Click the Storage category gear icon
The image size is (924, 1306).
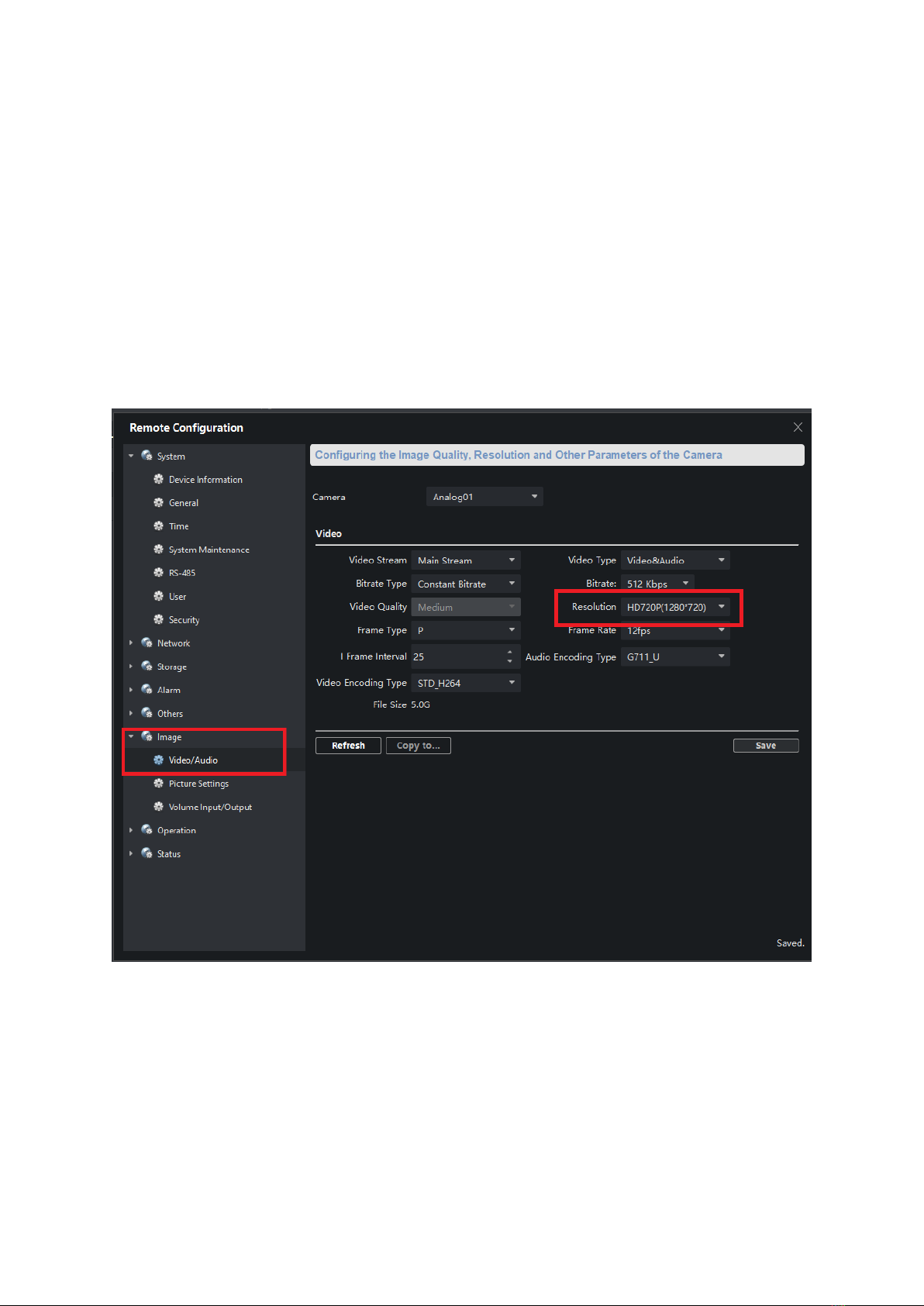pyautogui.click(x=147, y=667)
